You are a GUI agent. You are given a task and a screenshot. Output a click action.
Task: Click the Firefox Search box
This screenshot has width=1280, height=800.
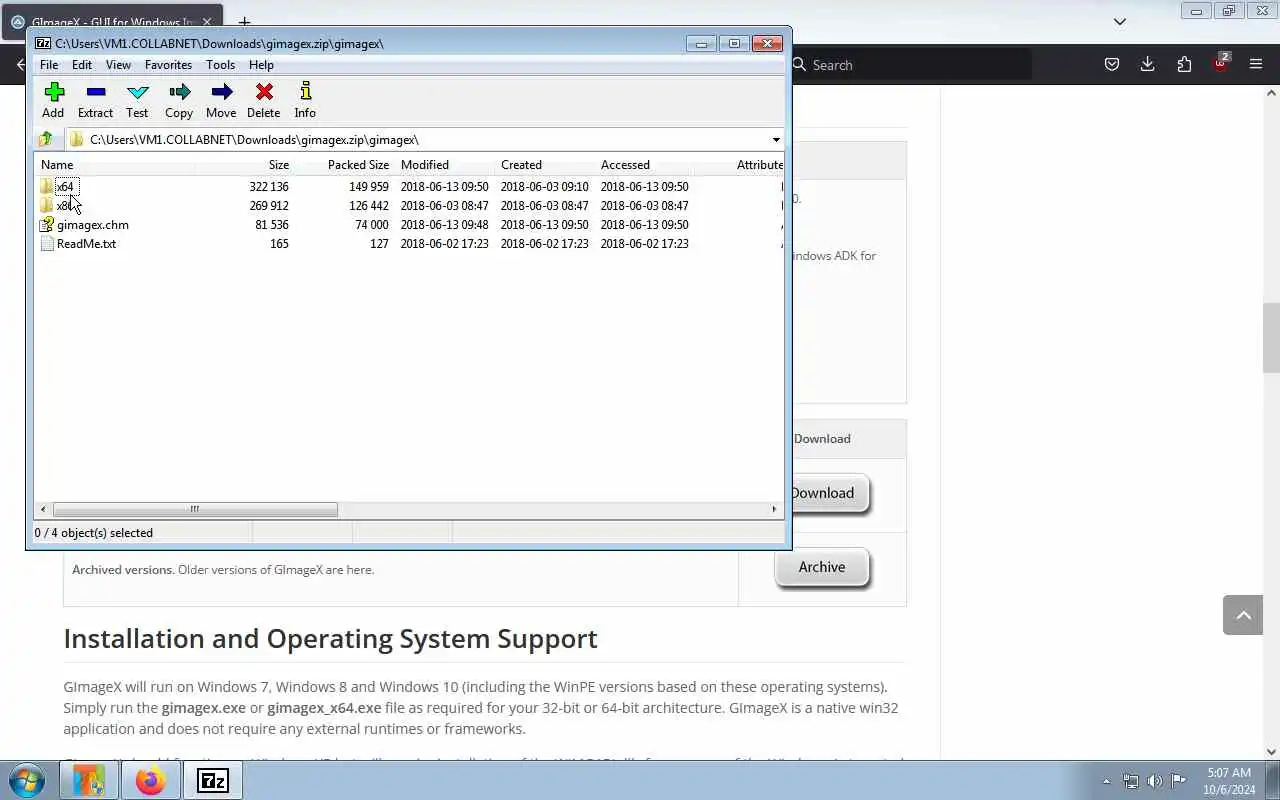(x=910, y=65)
